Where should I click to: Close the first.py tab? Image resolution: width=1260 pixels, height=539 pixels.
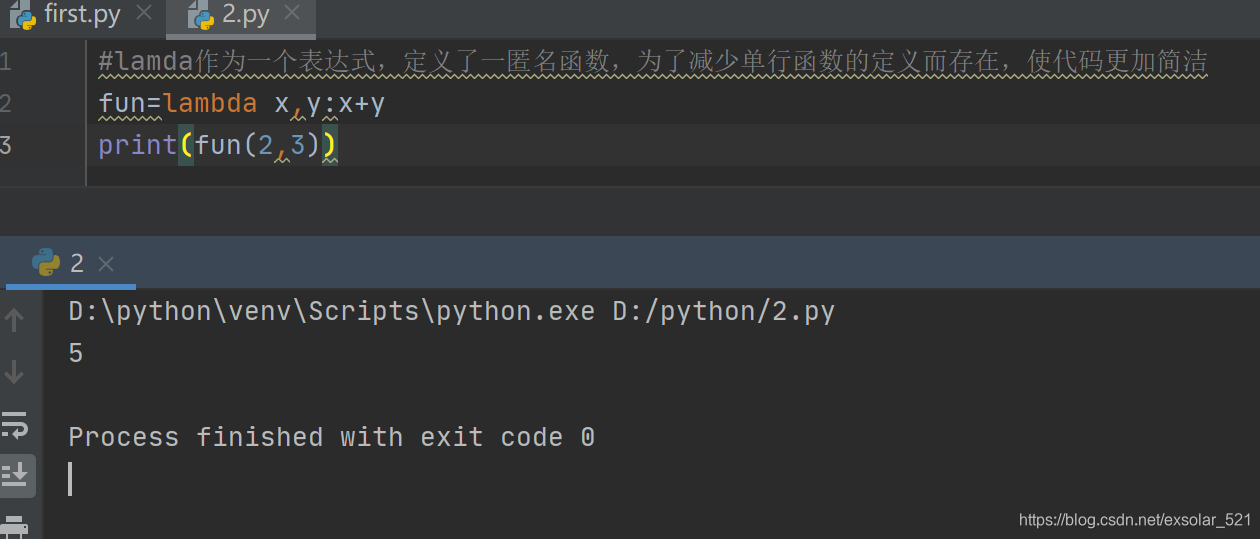[x=144, y=14]
